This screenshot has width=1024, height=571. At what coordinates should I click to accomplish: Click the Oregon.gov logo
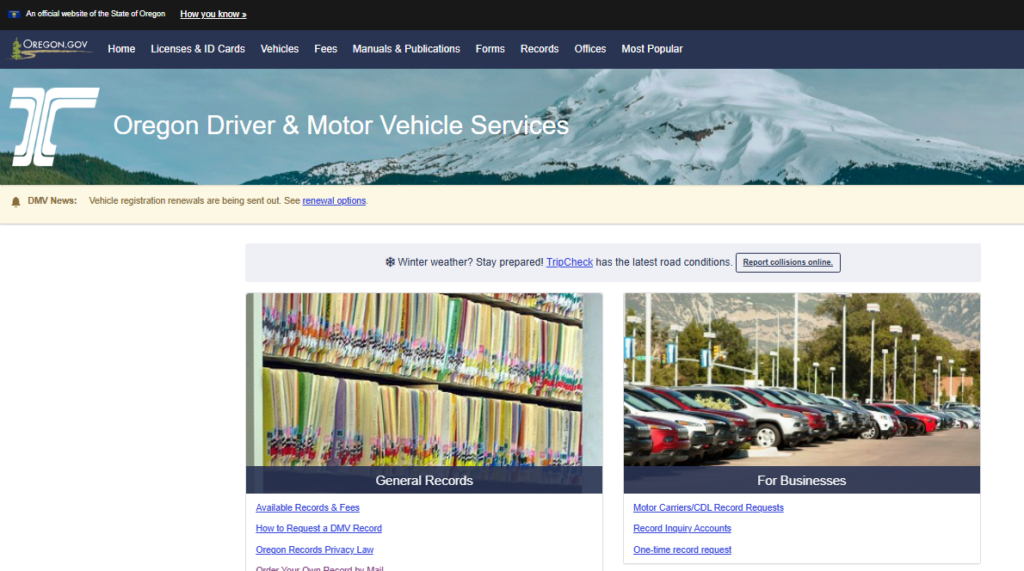(x=51, y=48)
